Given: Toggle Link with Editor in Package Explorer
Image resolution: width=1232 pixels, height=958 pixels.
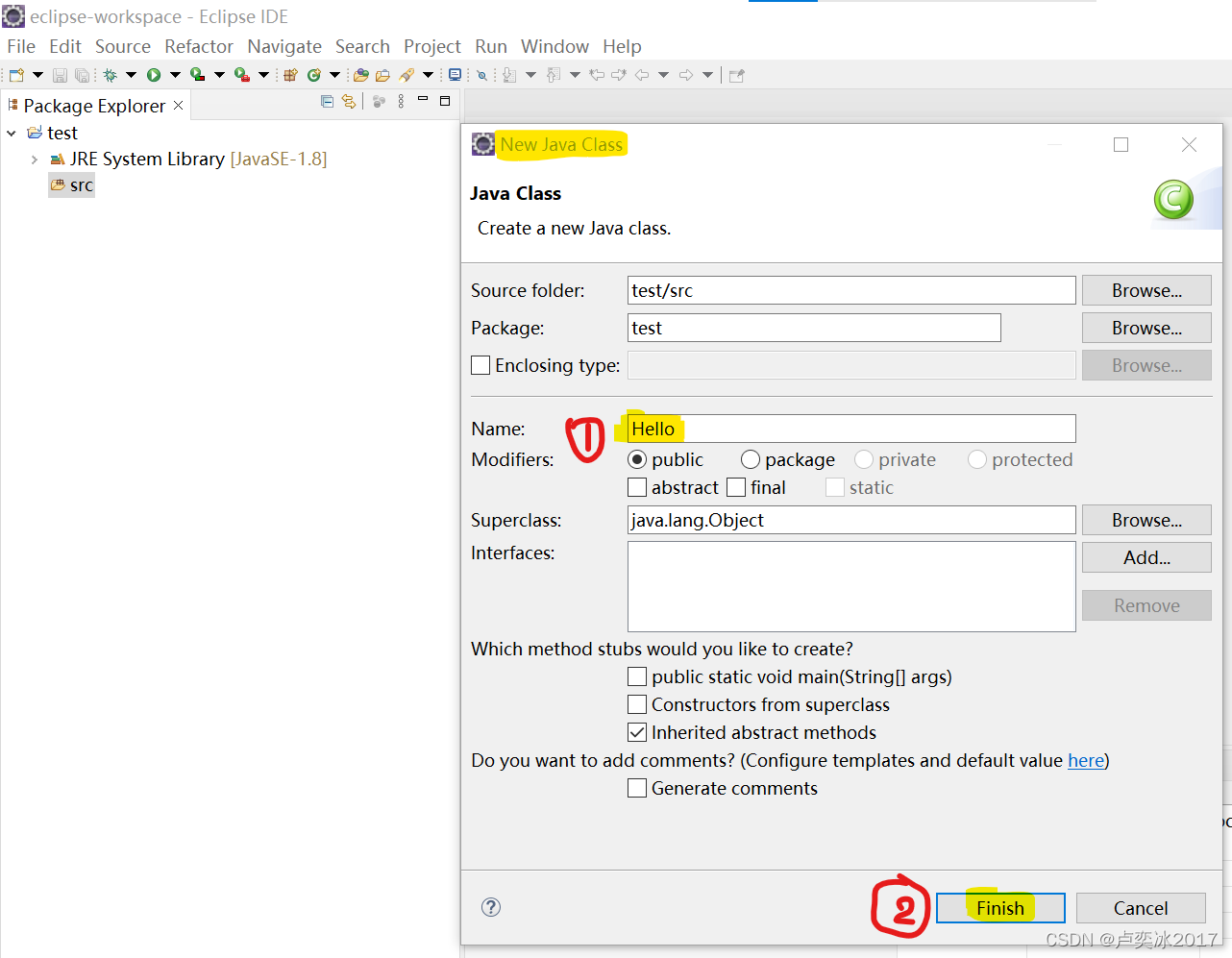Looking at the screenshot, I should 349,101.
